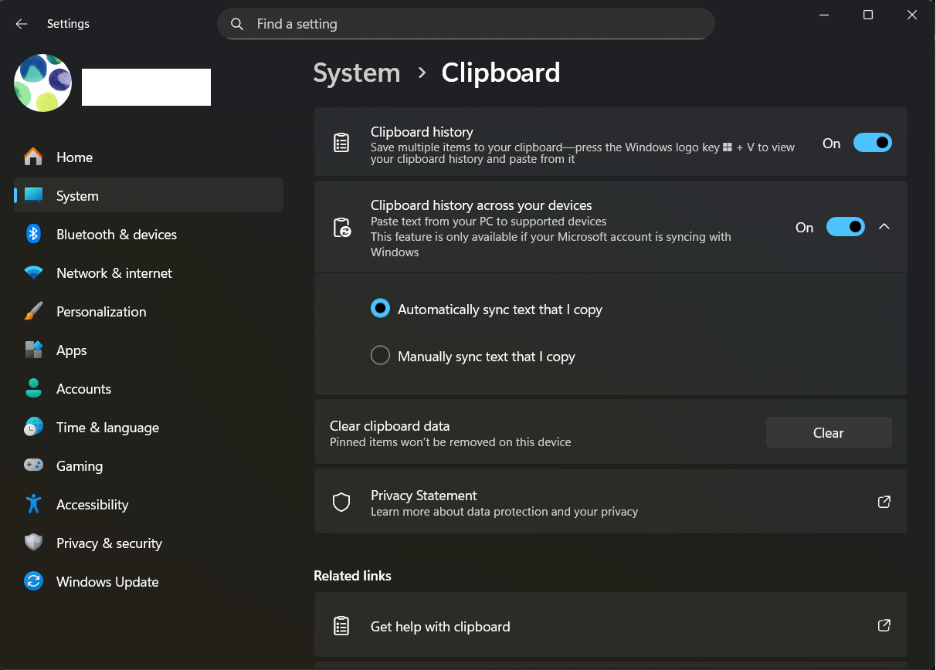
Task: Turn off the Clipboard history toggle
Action: pyautogui.click(x=872, y=143)
